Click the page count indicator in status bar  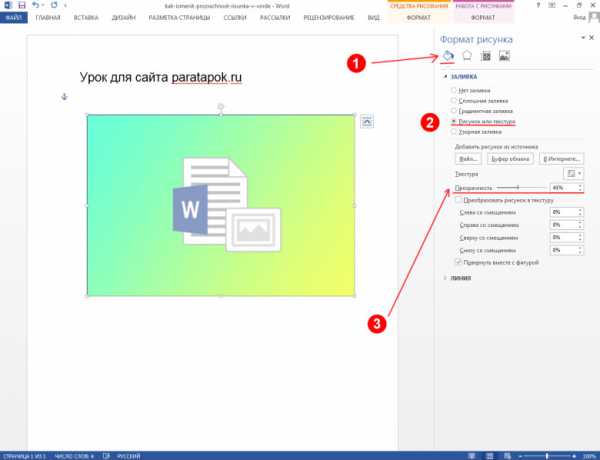(24, 456)
